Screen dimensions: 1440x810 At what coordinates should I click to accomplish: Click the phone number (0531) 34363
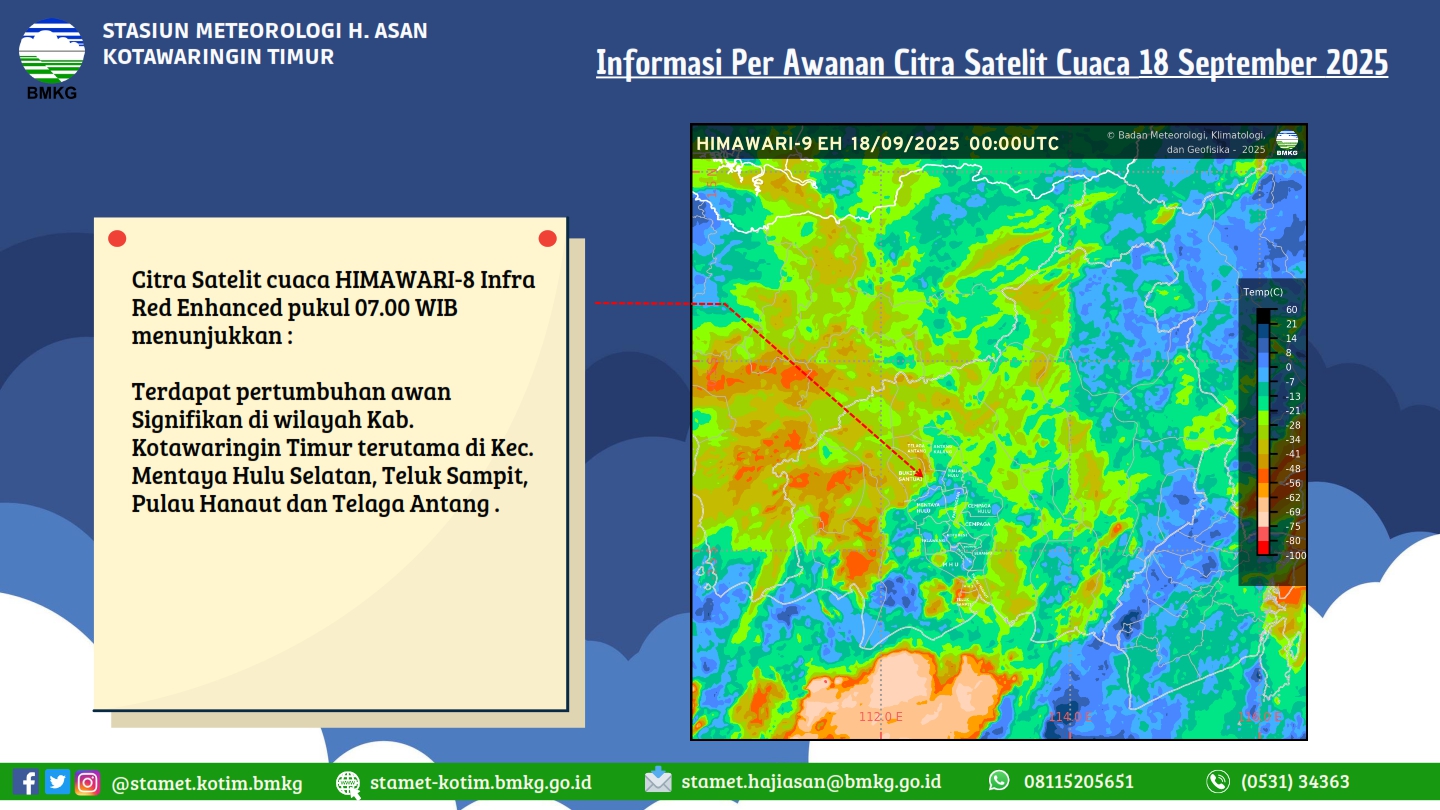click(x=1295, y=782)
